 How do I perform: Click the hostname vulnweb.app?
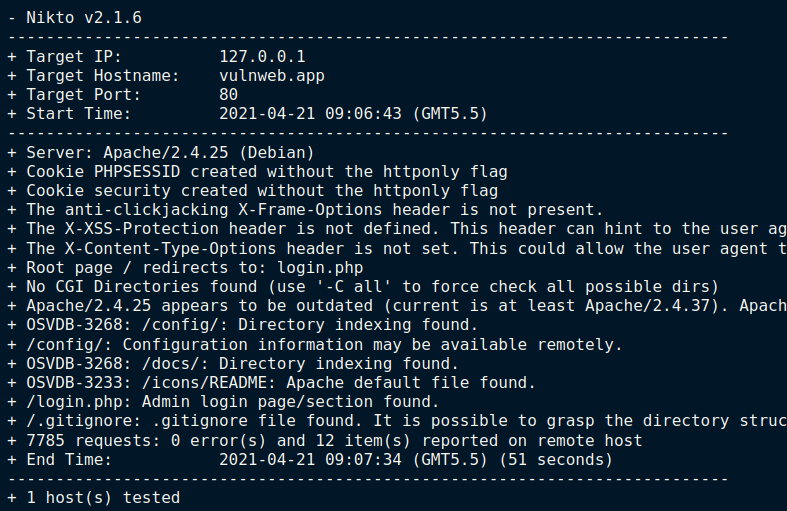(272, 76)
